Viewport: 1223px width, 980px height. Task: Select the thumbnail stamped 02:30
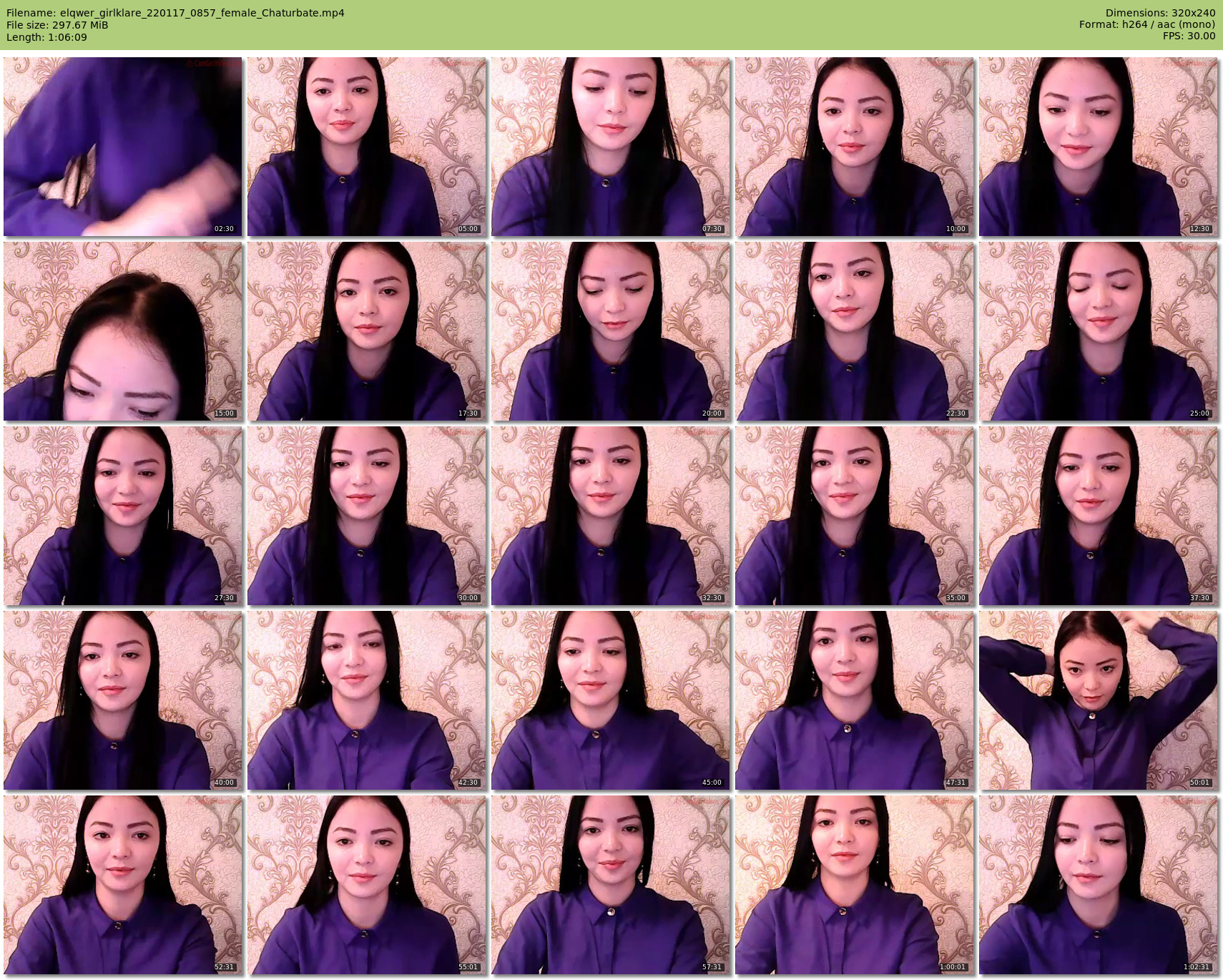coord(123,147)
